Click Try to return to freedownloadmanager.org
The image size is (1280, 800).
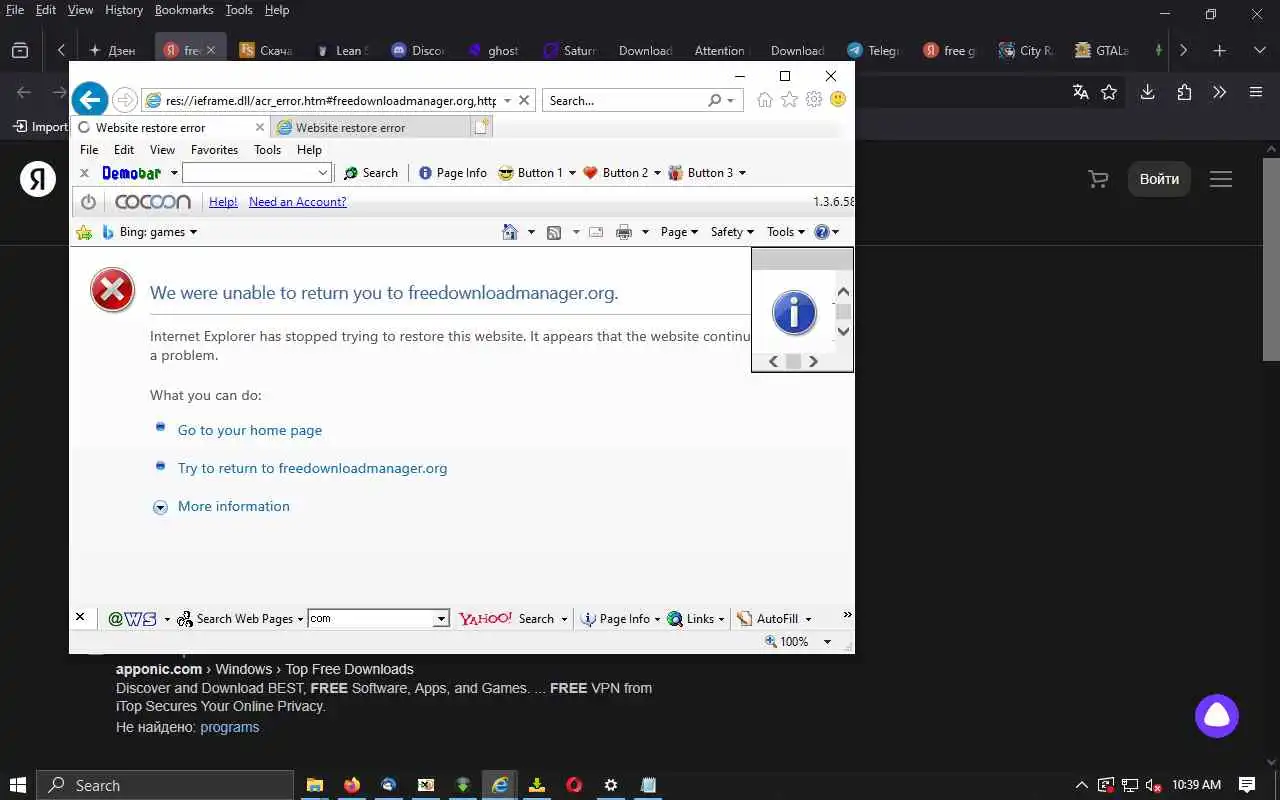pyautogui.click(x=312, y=468)
